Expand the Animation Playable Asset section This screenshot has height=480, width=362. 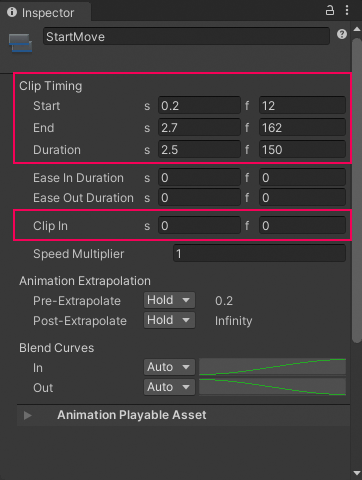pos(28,415)
